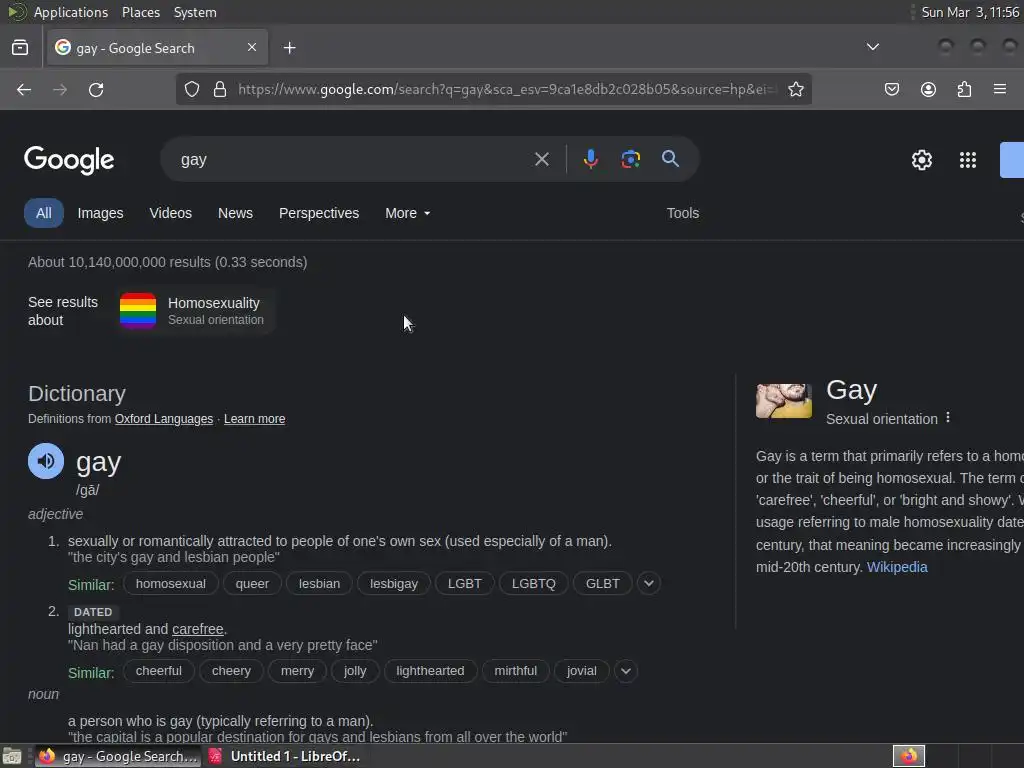Viewport: 1024px width, 768px height.
Task: Start voice search with the microphone icon
Action: [590, 159]
